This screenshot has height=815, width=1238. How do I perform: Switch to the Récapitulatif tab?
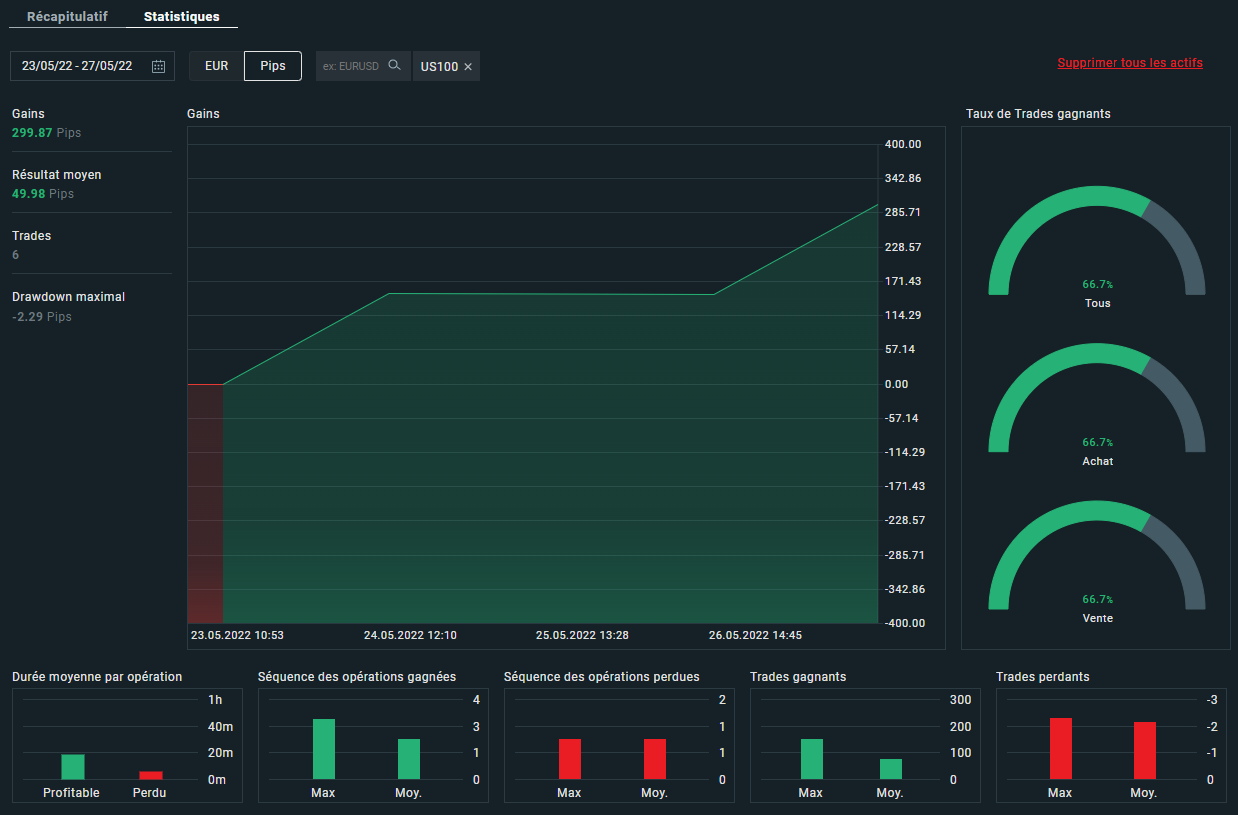click(67, 17)
